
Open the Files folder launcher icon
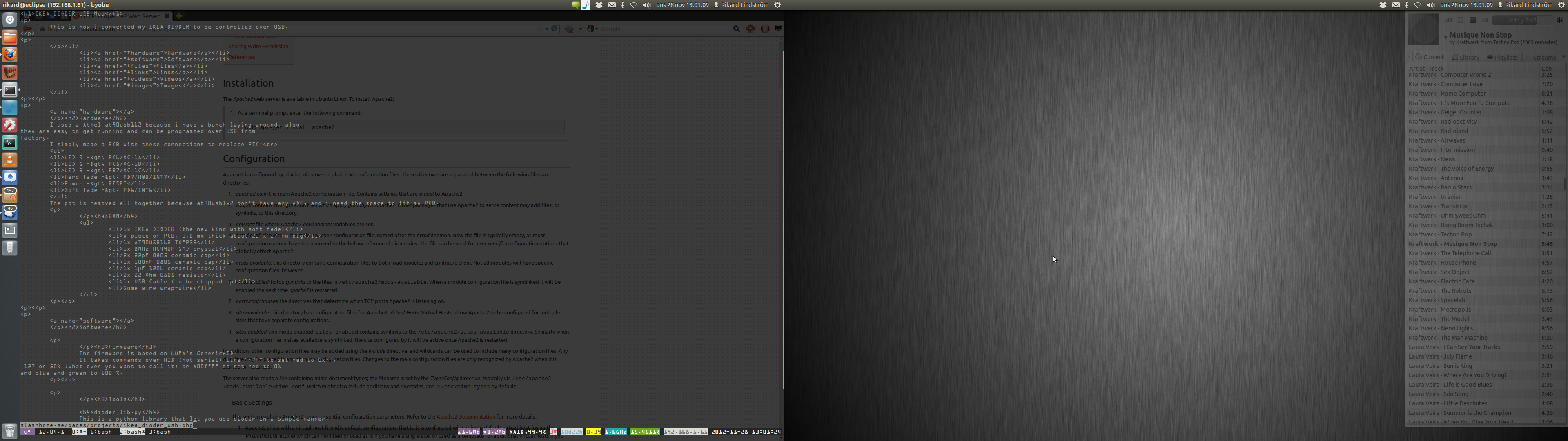coord(10,37)
